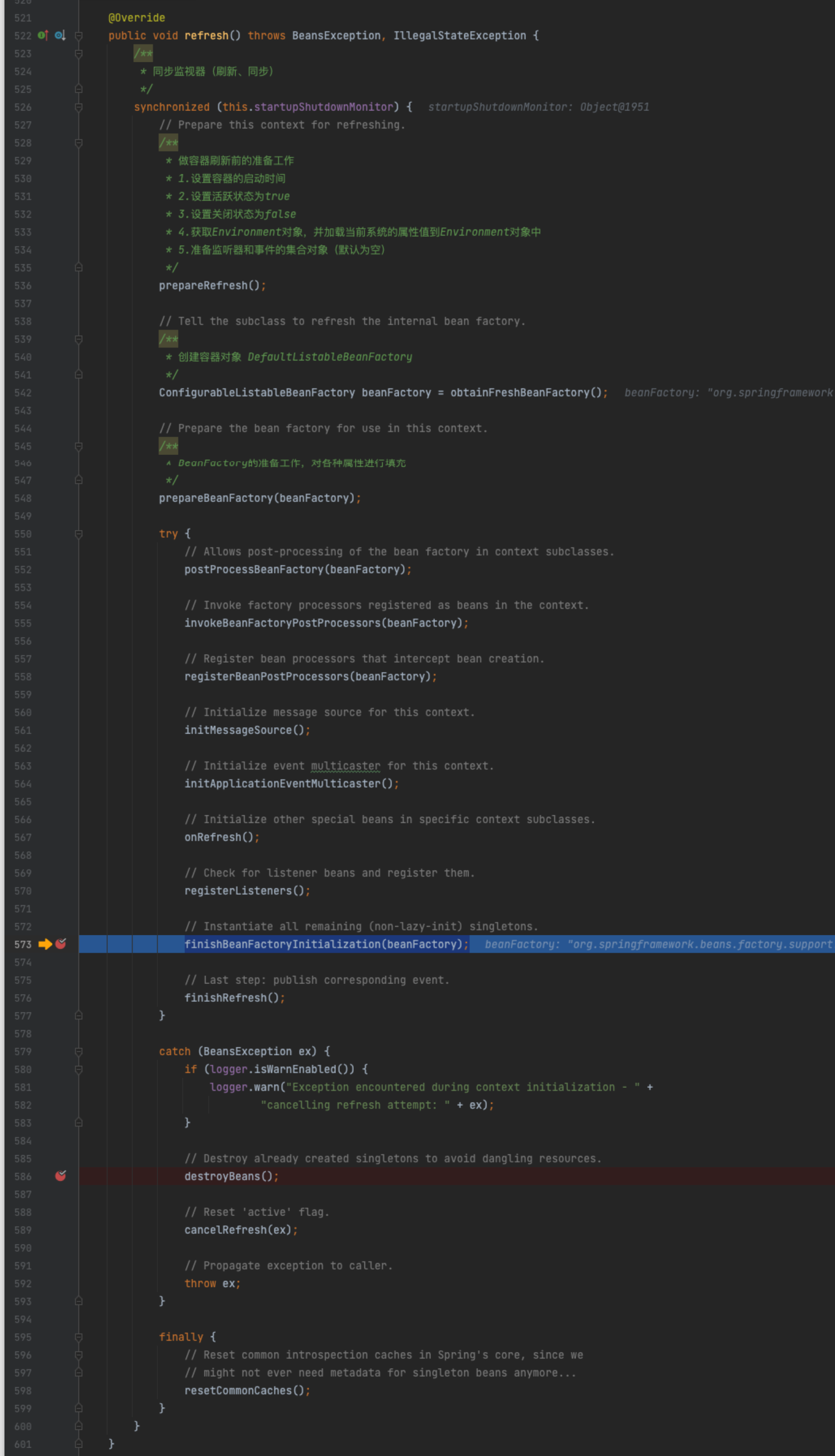Collapse the try block at line 550
Screen dimensions: 835x1456
79,534
